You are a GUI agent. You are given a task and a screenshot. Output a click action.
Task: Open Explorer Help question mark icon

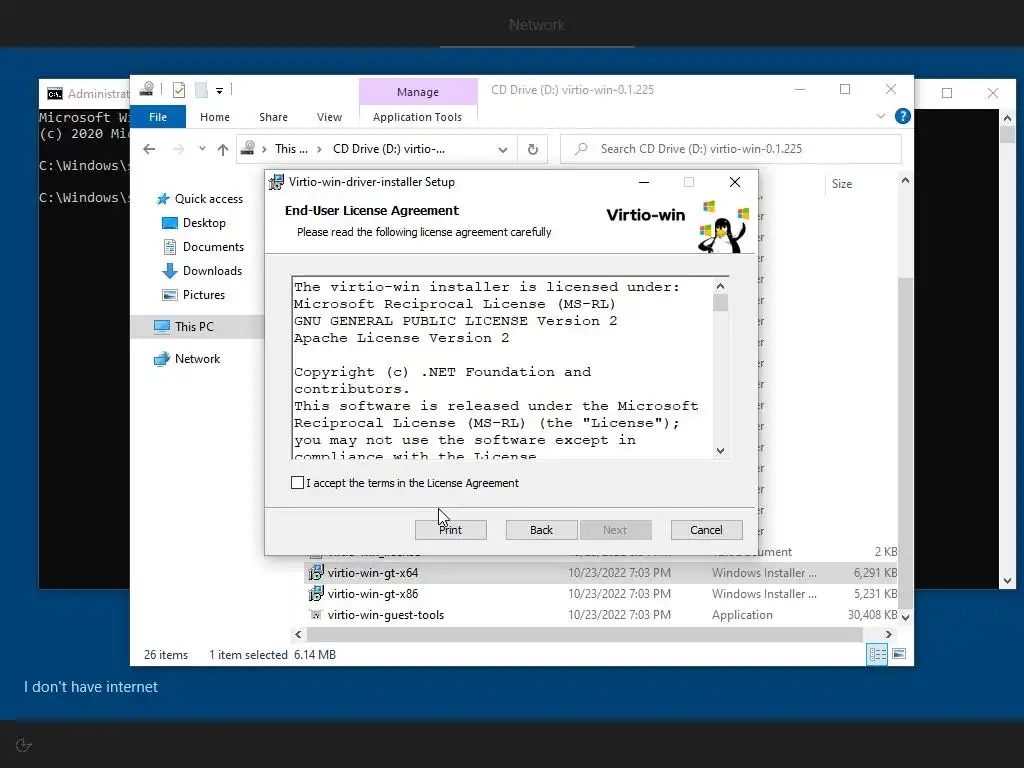point(903,116)
